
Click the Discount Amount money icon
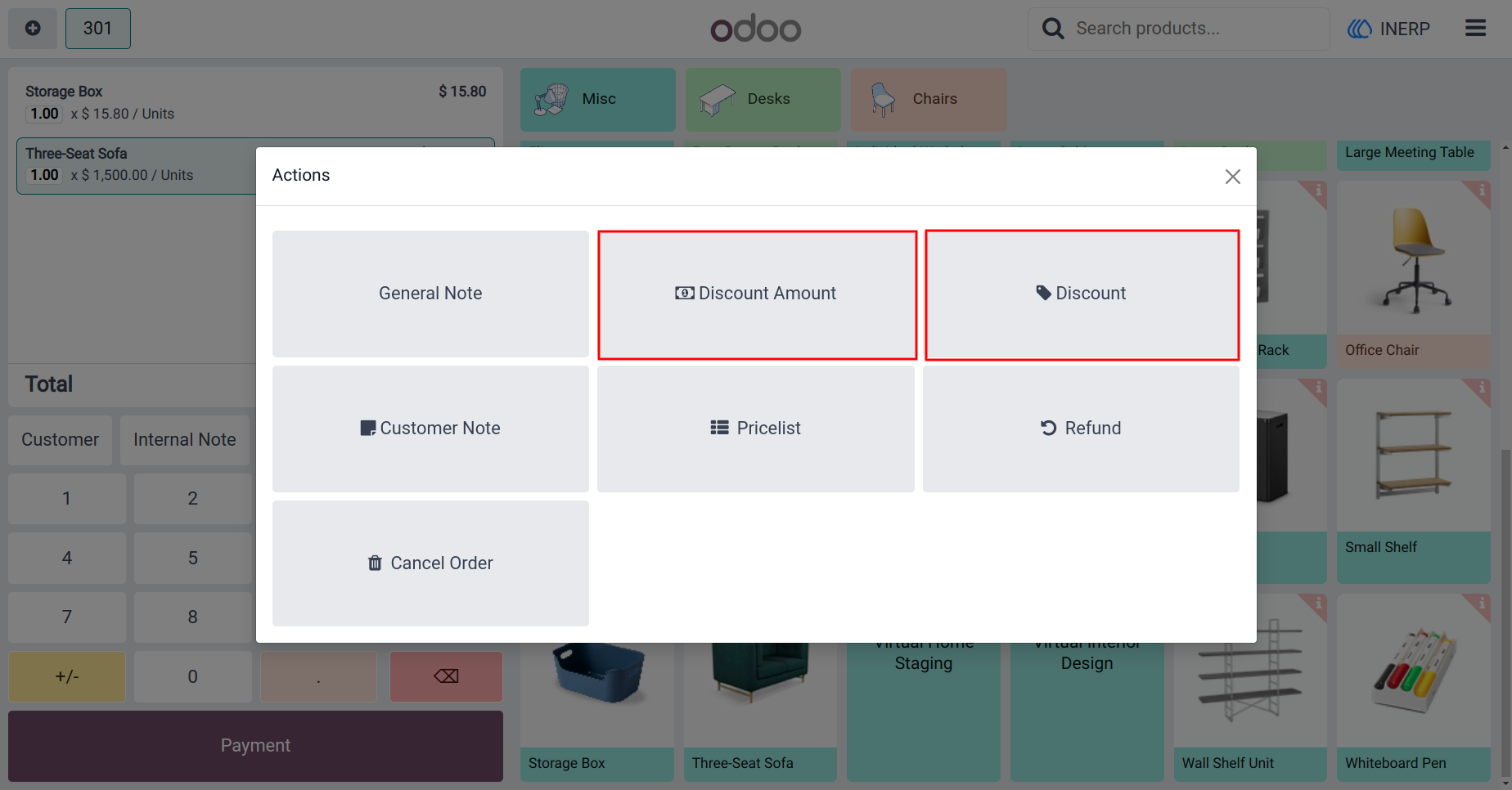tap(685, 293)
